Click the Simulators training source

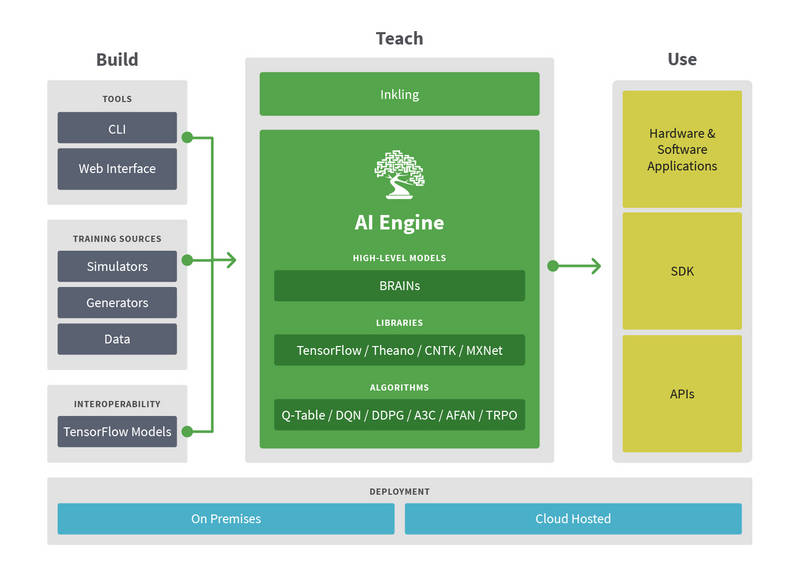[117, 266]
